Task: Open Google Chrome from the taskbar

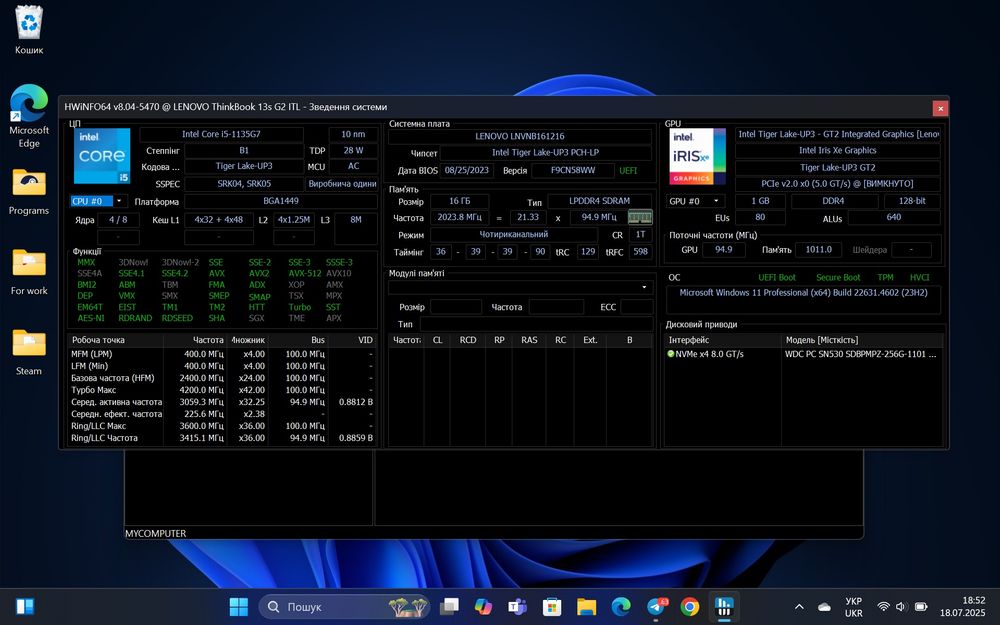Action: [689, 606]
